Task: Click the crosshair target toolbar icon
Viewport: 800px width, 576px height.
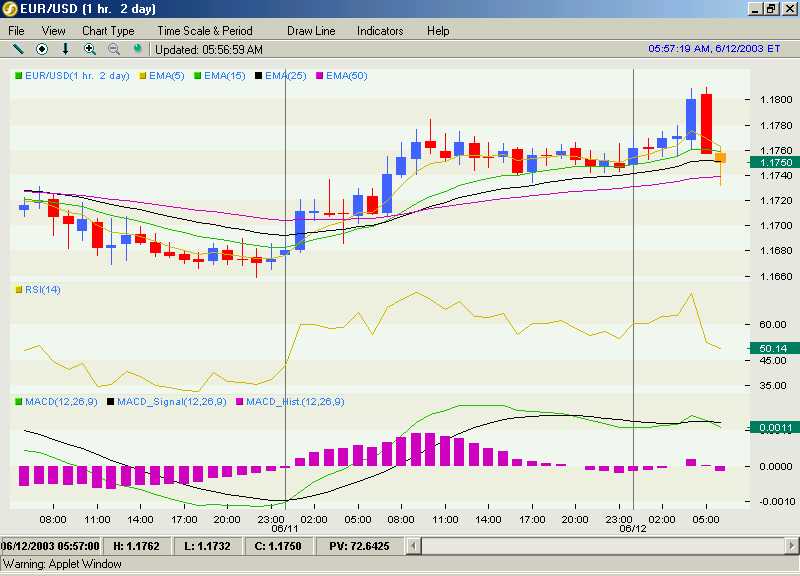Action: pos(42,49)
